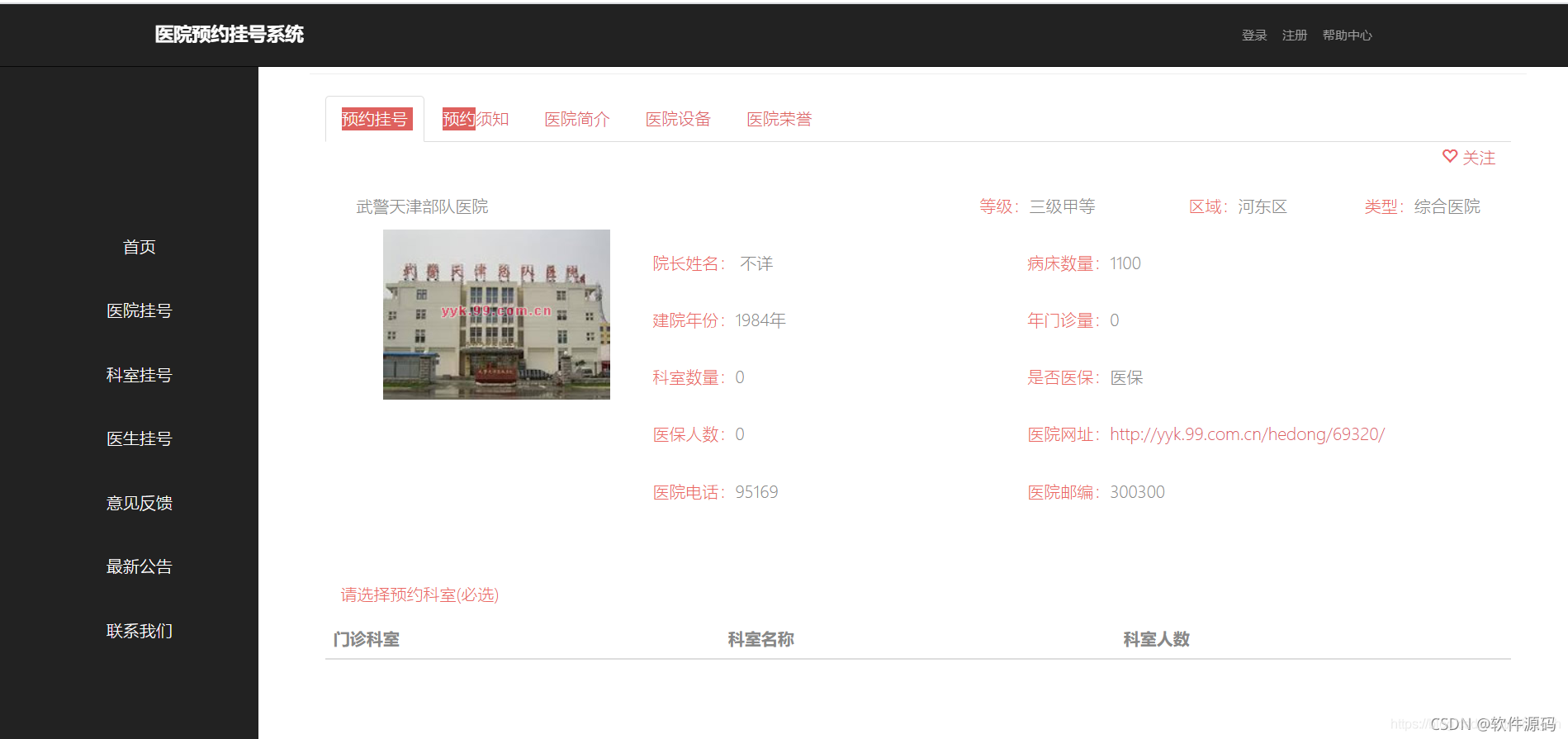Click the 是否医保 value 医保
The height and width of the screenshot is (739, 1568).
point(1126,377)
